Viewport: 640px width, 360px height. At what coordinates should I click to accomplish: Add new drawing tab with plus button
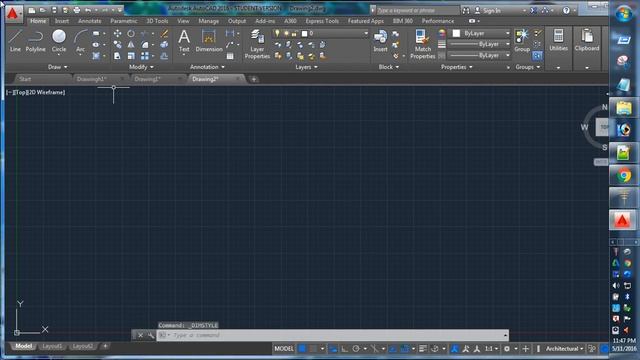[x=253, y=79]
